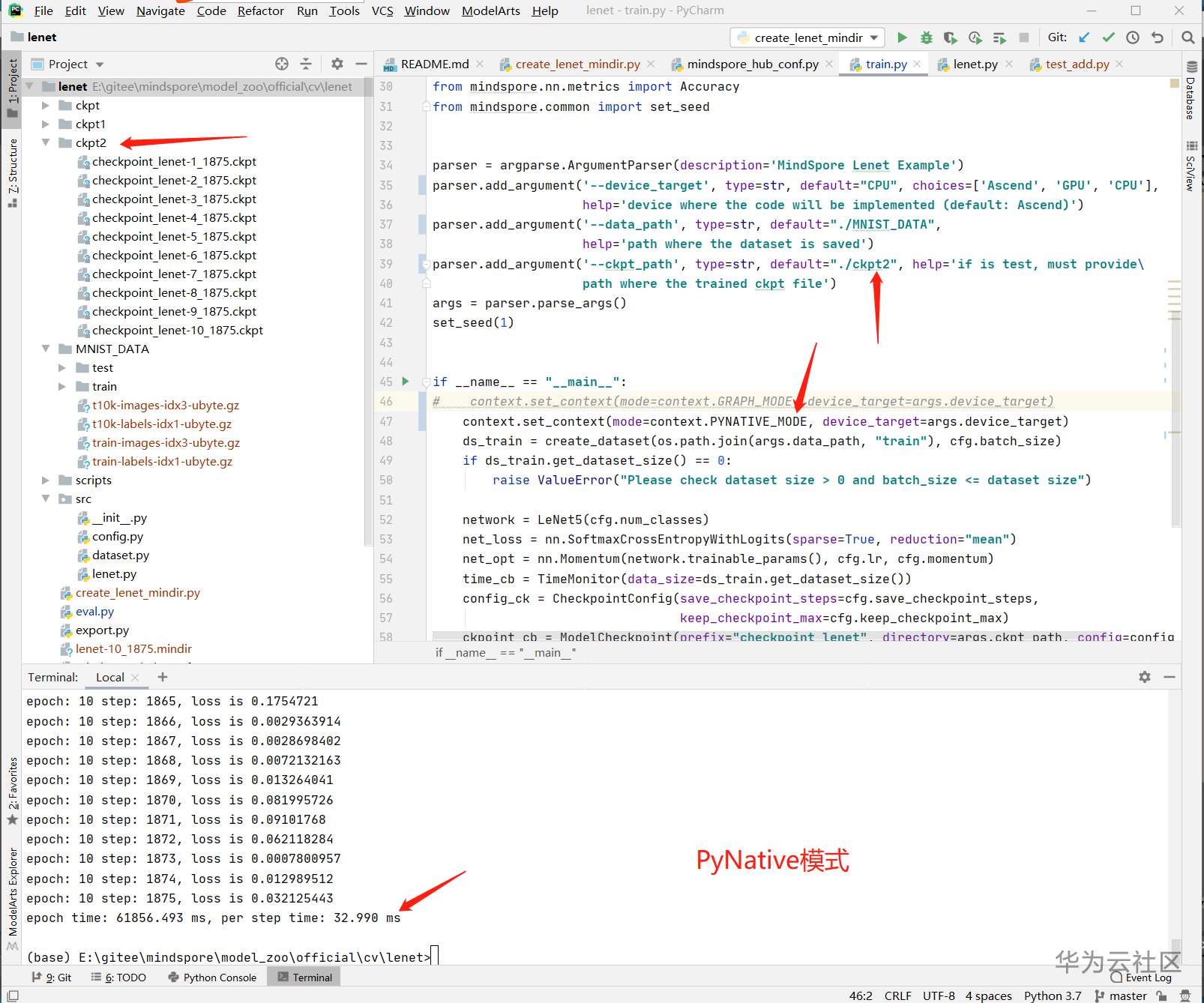Click the Stop run square icon

1023,37
